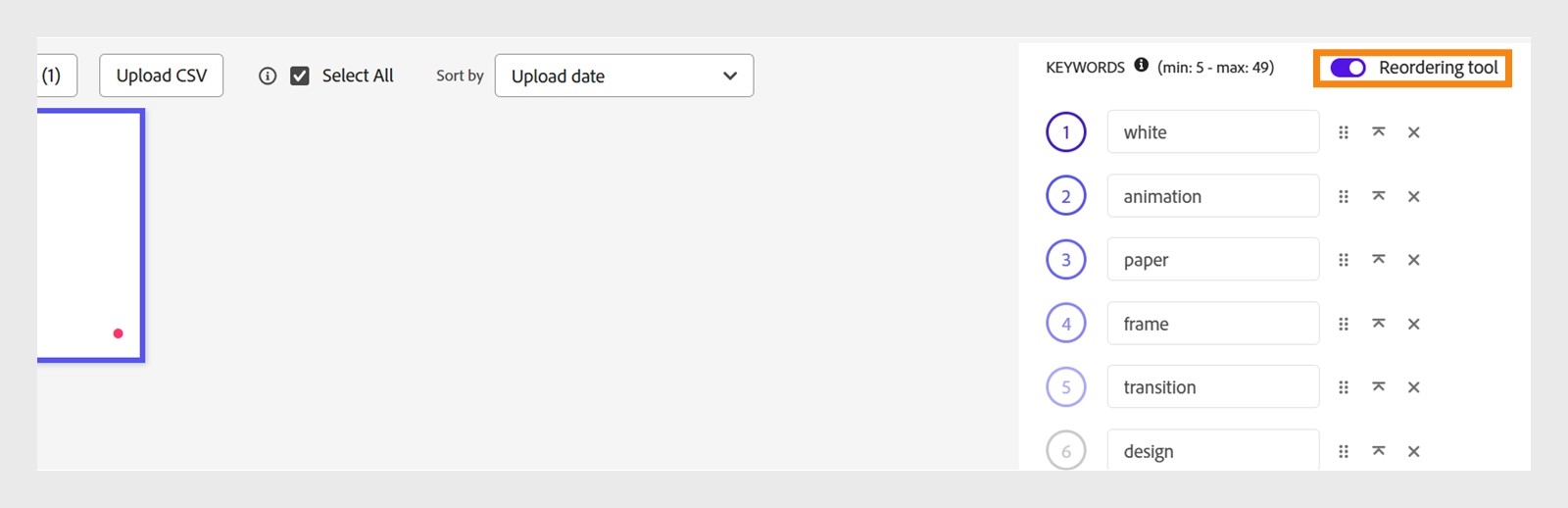Image resolution: width=1568 pixels, height=508 pixels.
Task: Remove the "white" keyword with X icon
Action: [x=1413, y=132]
